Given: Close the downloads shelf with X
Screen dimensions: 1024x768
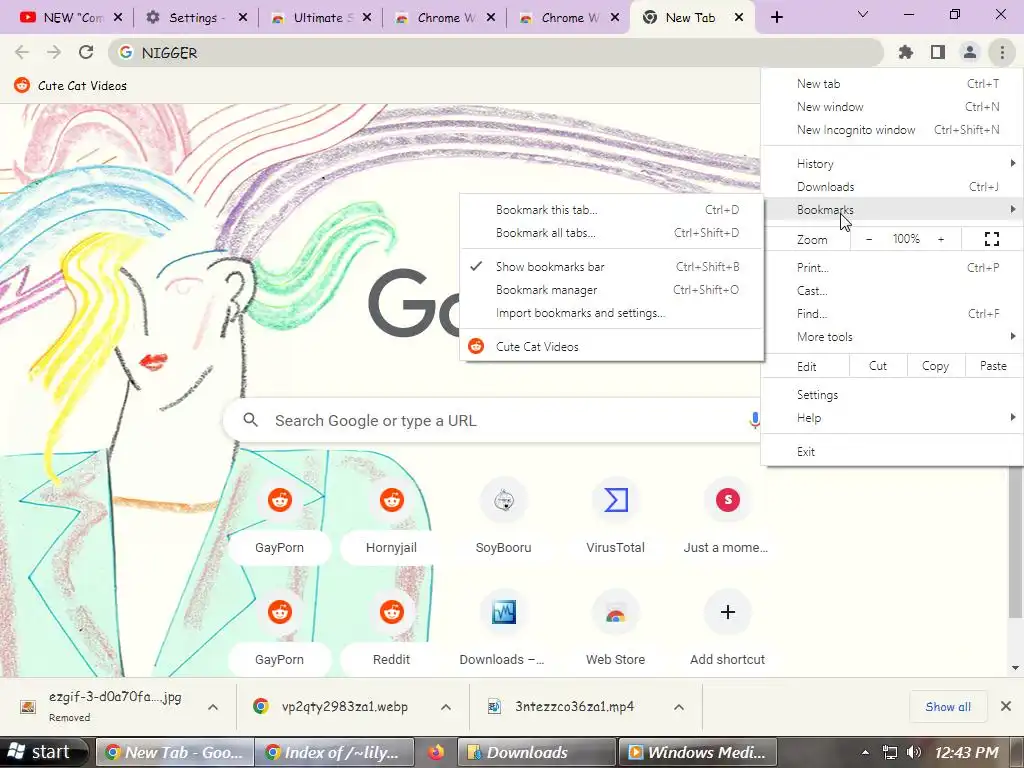Looking at the screenshot, I should pos(1006,706).
